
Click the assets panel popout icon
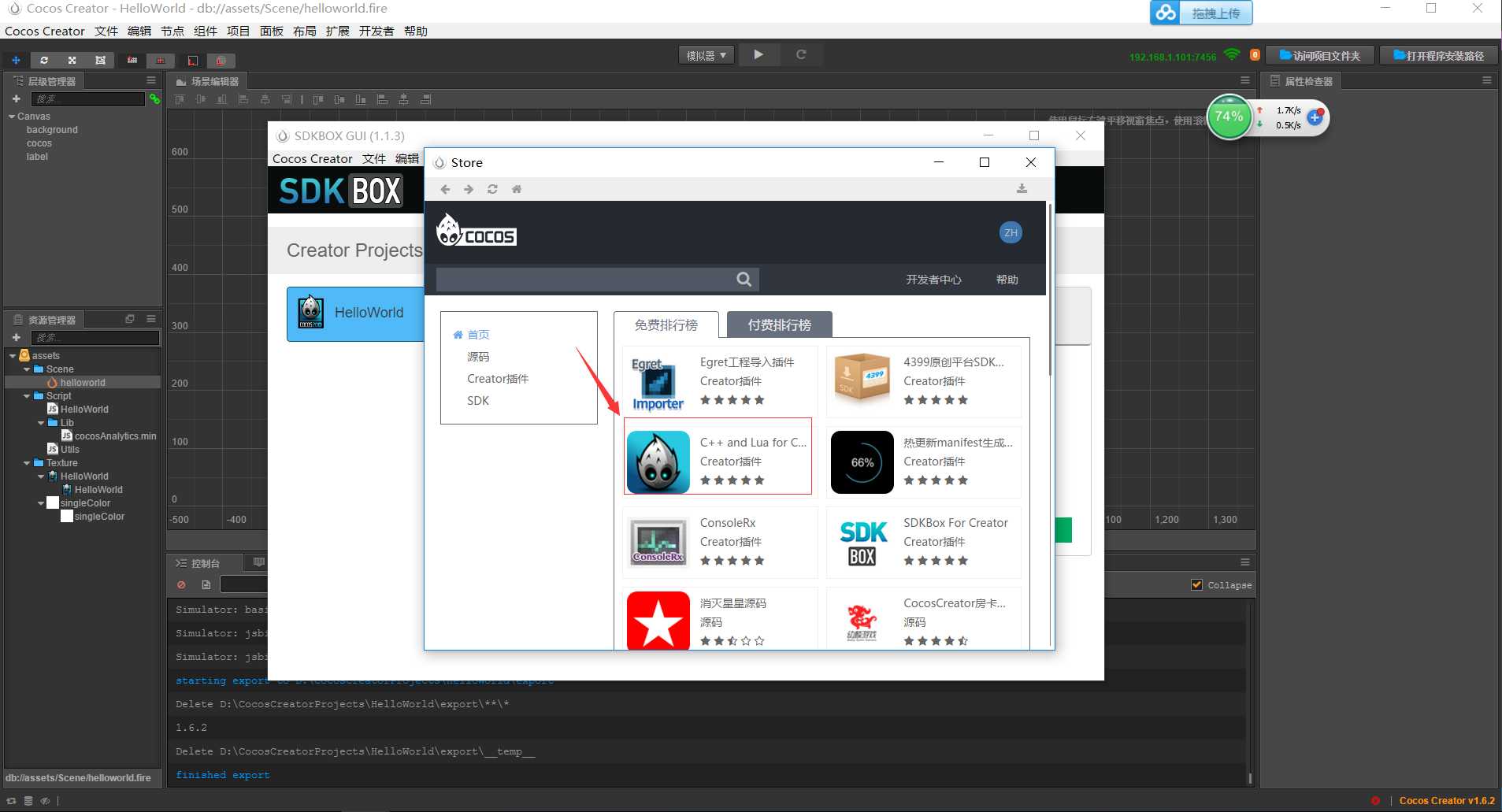point(130,319)
